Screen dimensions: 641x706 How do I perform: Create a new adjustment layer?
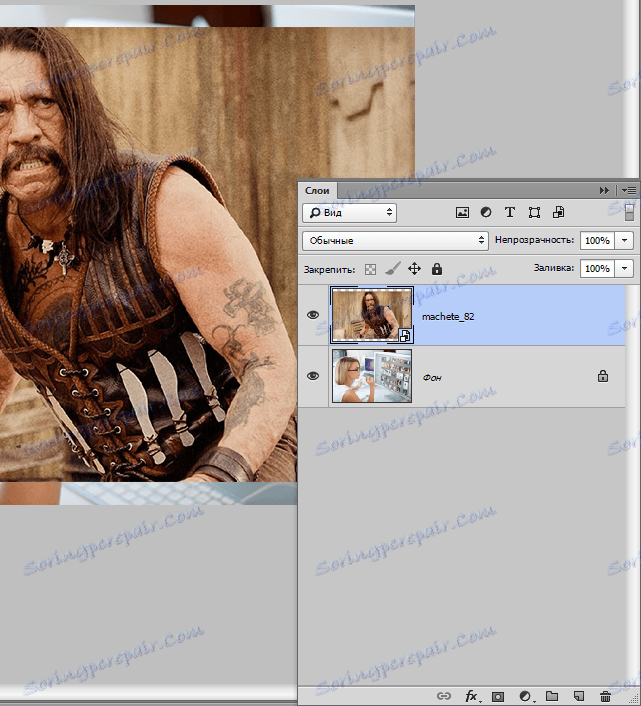[x=525, y=696]
